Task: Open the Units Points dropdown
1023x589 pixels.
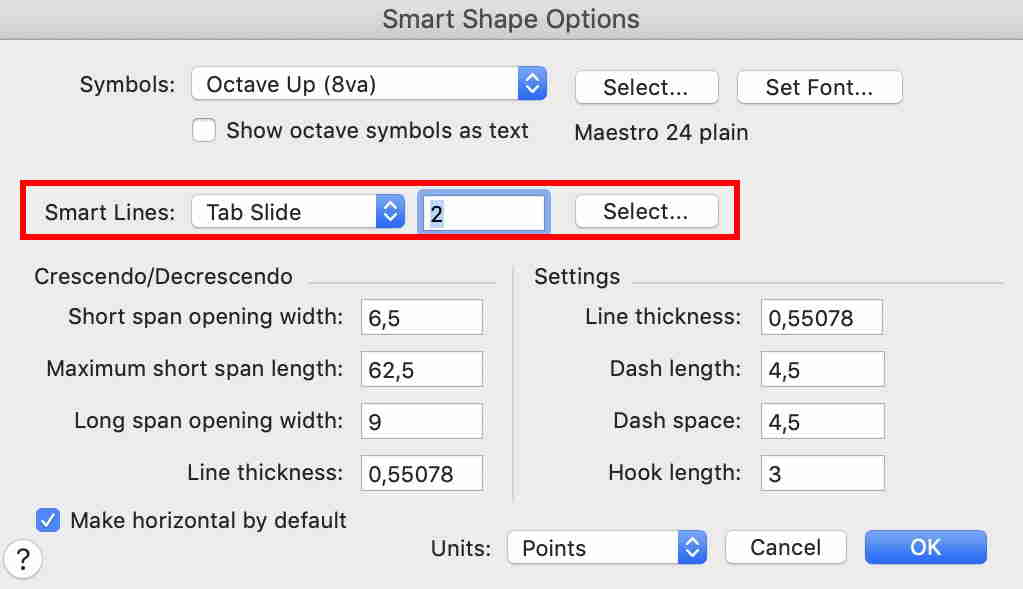Action: coord(606,548)
